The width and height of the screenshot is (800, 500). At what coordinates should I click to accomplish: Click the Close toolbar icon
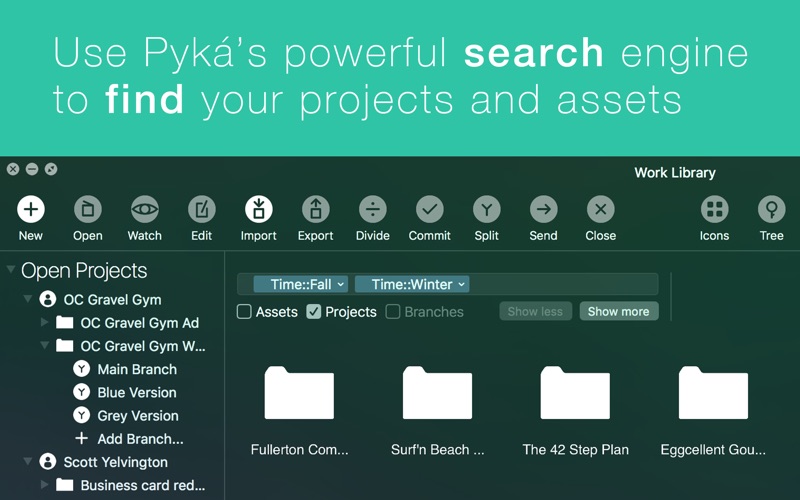click(x=601, y=209)
